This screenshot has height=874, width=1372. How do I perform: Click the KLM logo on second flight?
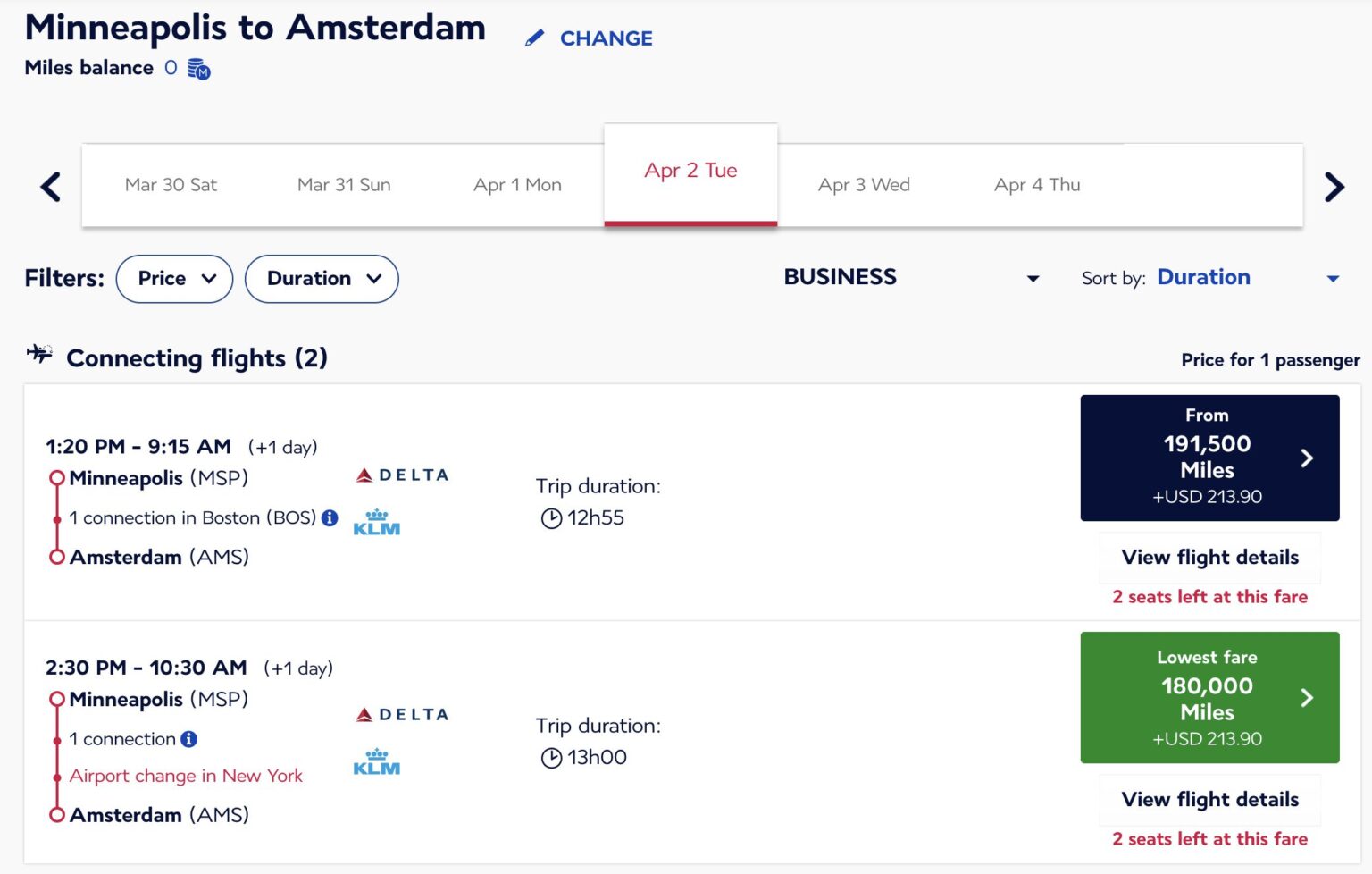coord(376,762)
